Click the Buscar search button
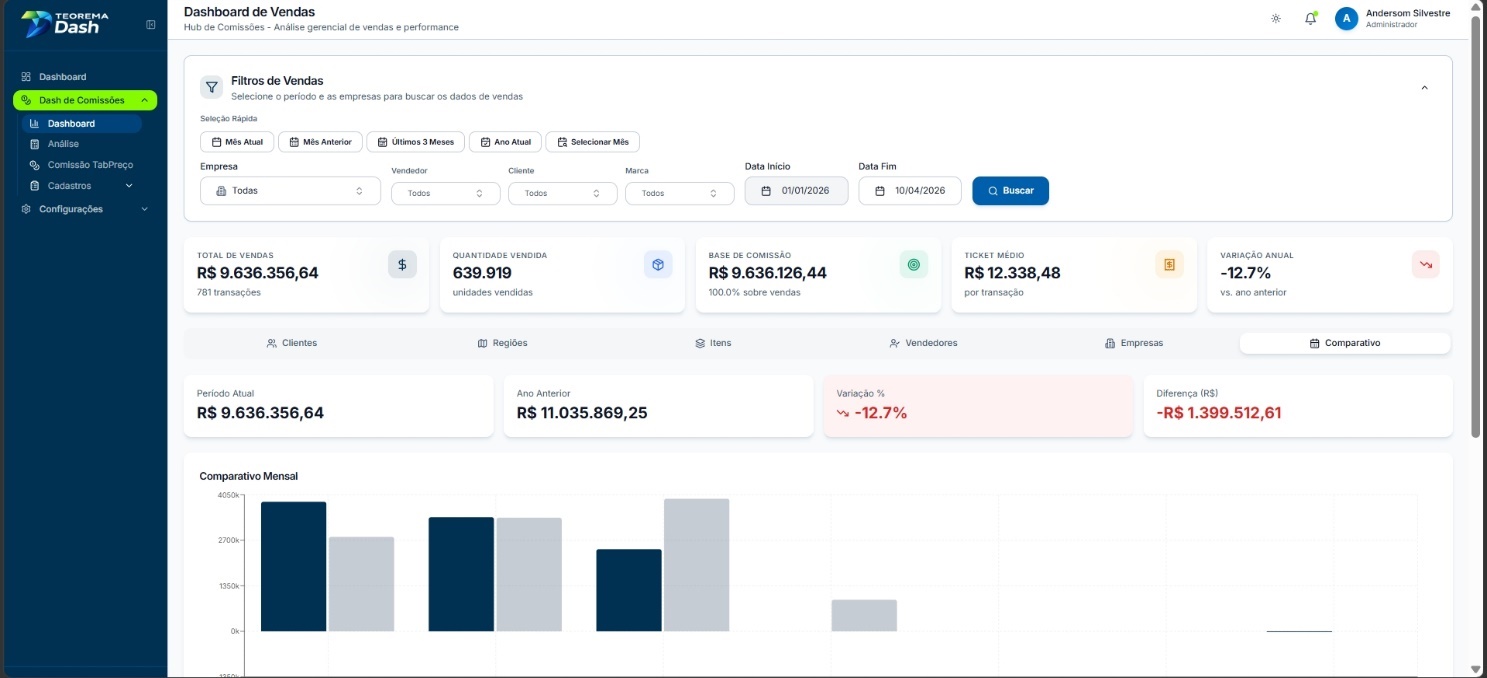Image resolution: width=1487 pixels, height=678 pixels. (x=1010, y=191)
